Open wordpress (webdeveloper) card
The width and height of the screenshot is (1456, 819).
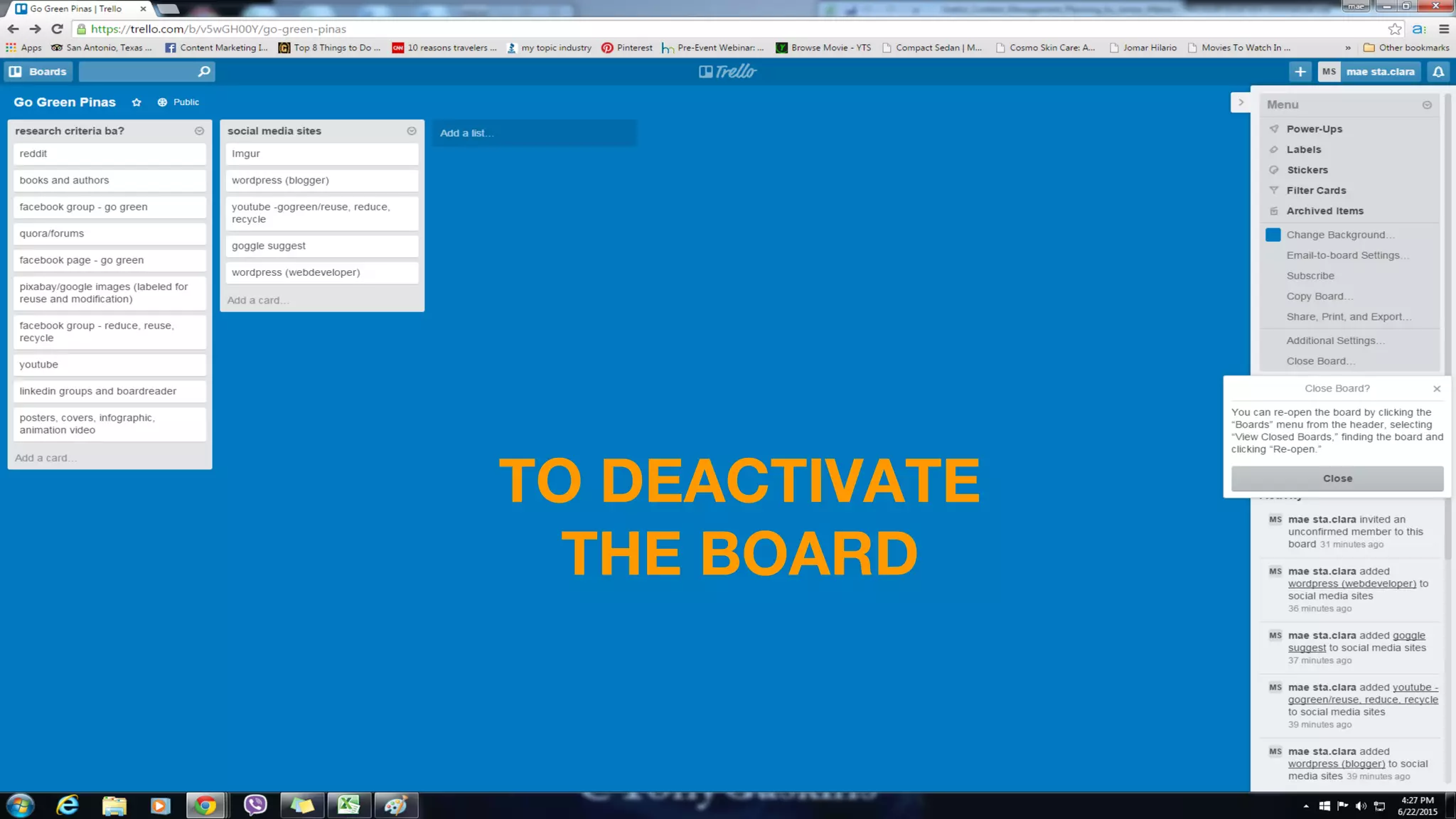pyautogui.click(x=322, y=272)
